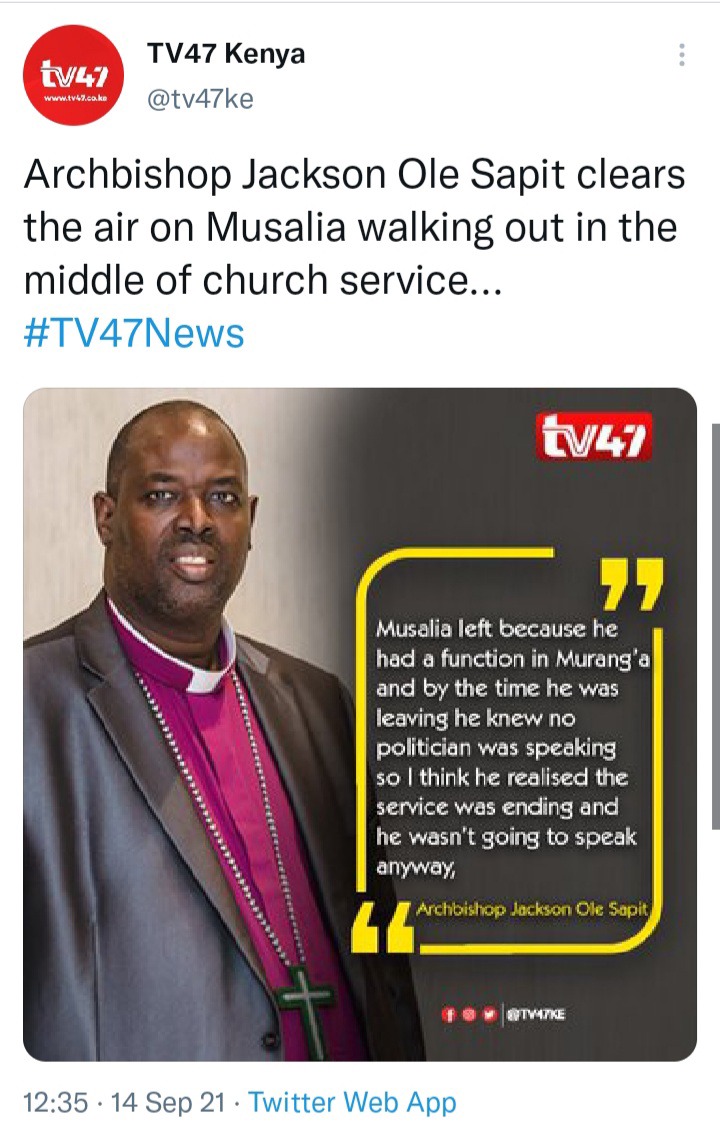Viewport: 720px width, 1139px height.
Task: Click the TV47 logo inside the image
Action: point(594,437)
